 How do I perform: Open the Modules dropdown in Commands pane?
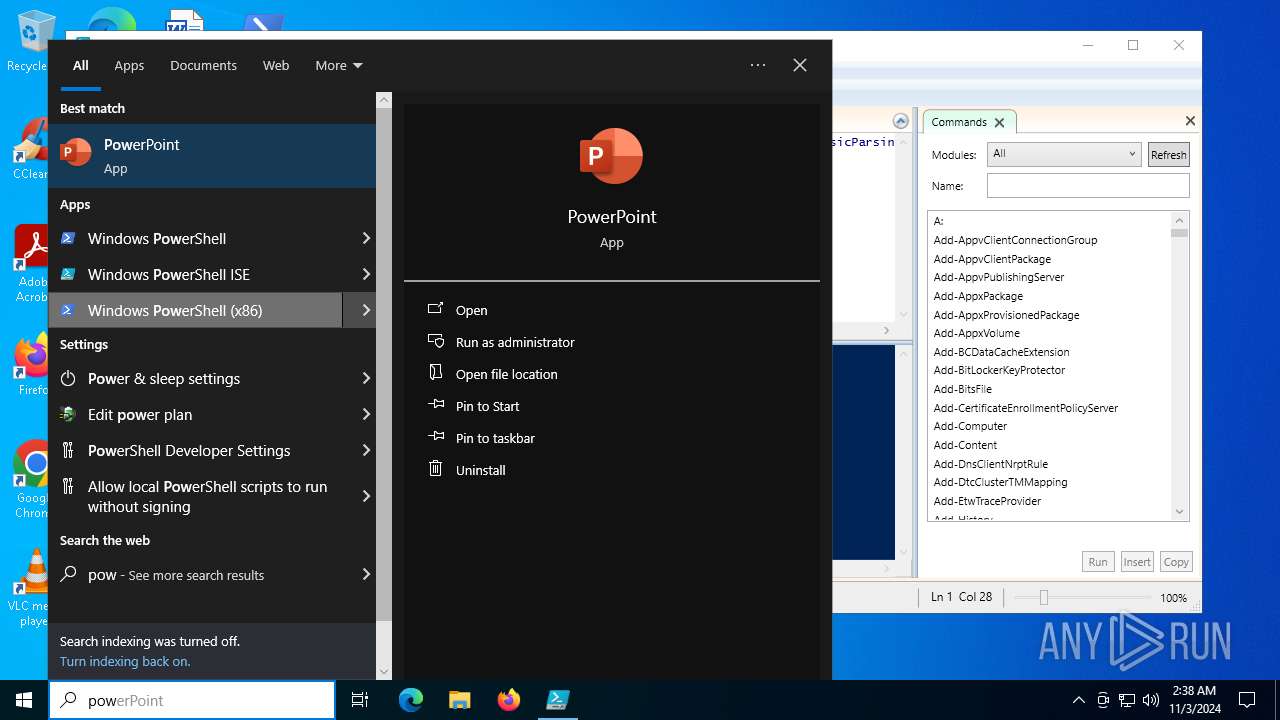pos(1064,154)
